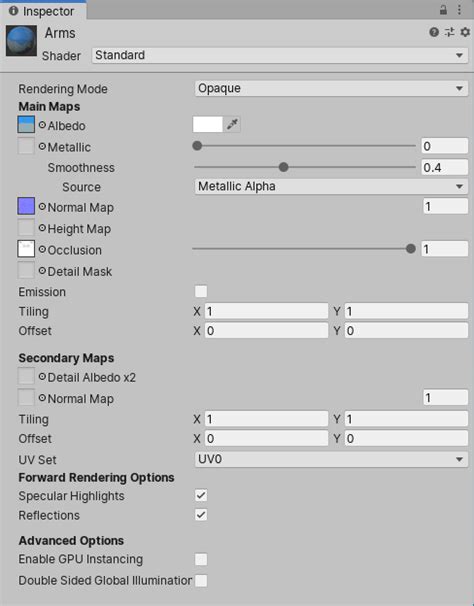Uncheck Specular Highlights
The image size is (474, 606).
click(201, 495)
